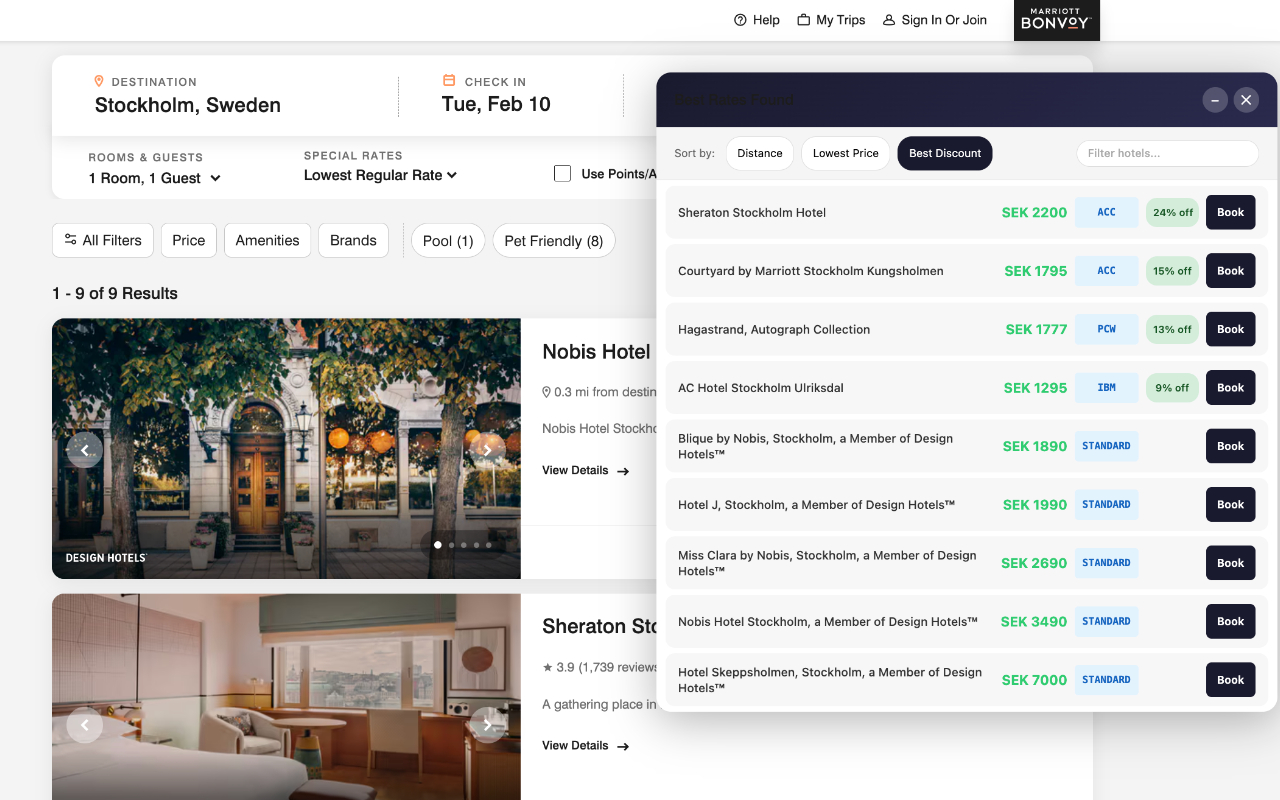
Task: Click the 9% off badge
Action: [1172, 388]
